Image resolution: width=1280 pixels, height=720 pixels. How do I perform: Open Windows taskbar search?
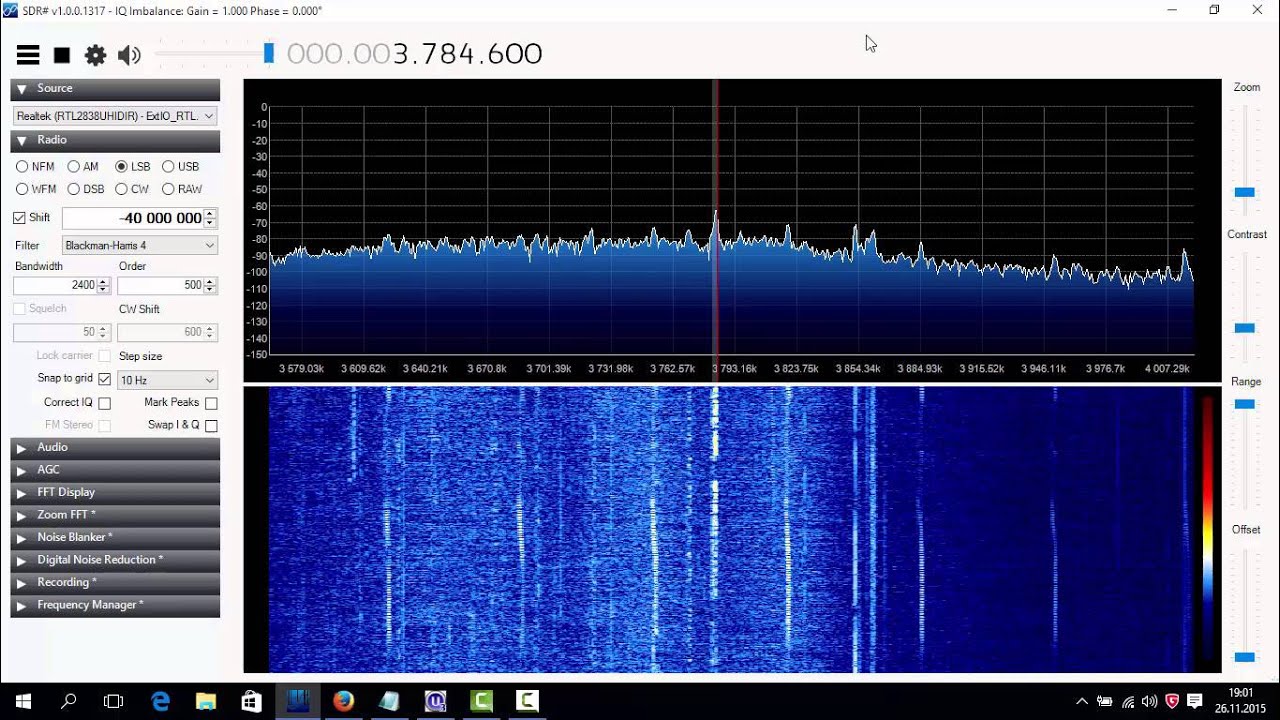[x=69, y=701]
